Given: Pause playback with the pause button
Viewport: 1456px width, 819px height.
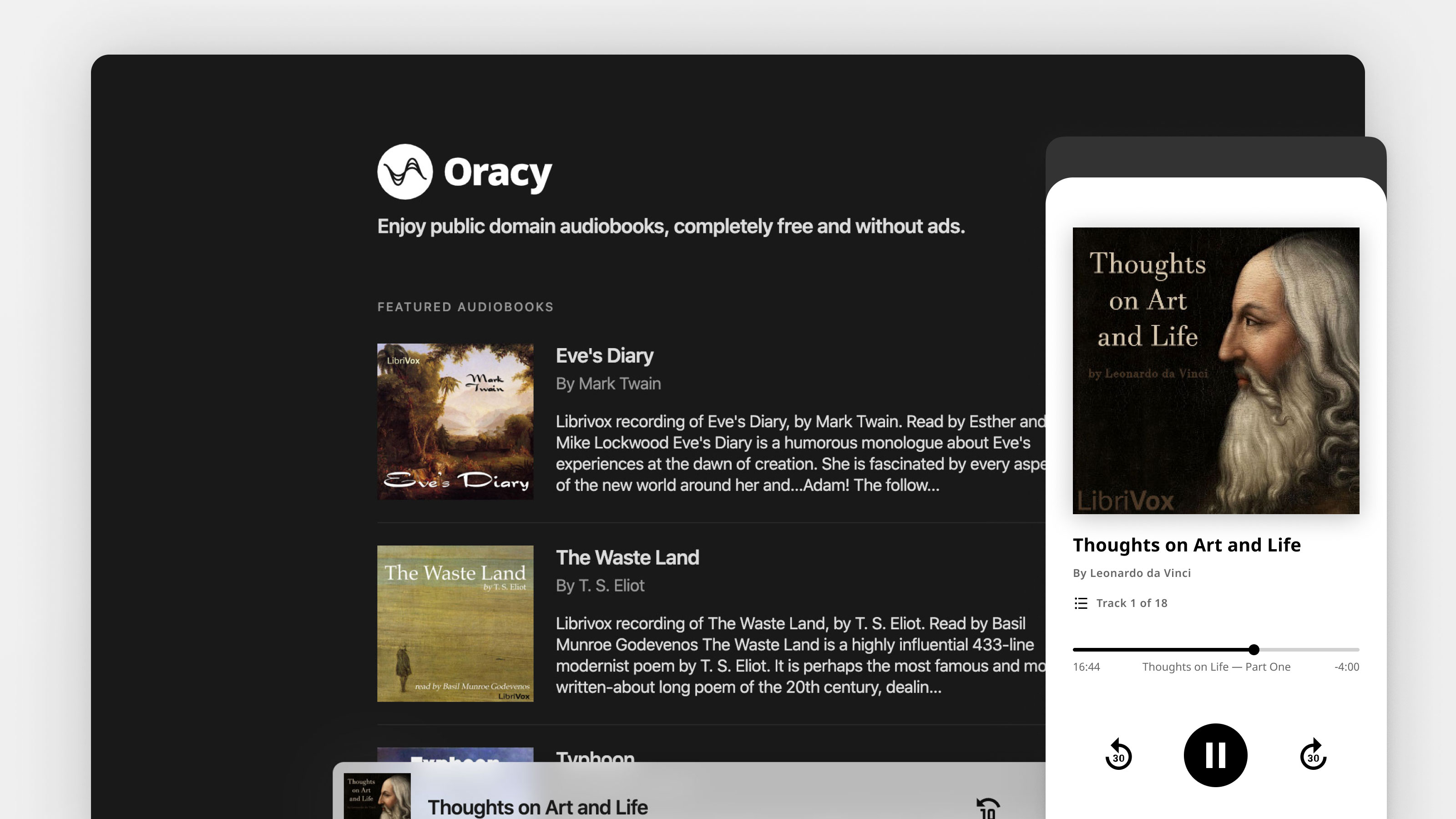Looking at the screenshot, I should click(x=1215, y=754).
